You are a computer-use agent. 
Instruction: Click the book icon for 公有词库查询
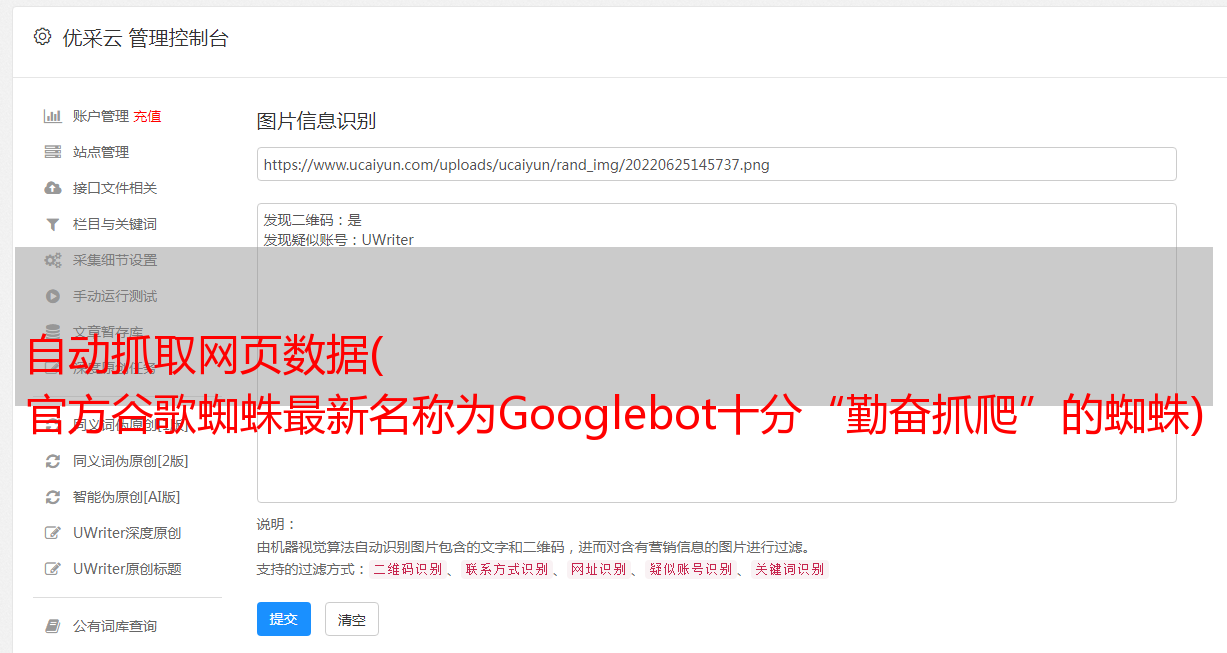click(53, 626)
